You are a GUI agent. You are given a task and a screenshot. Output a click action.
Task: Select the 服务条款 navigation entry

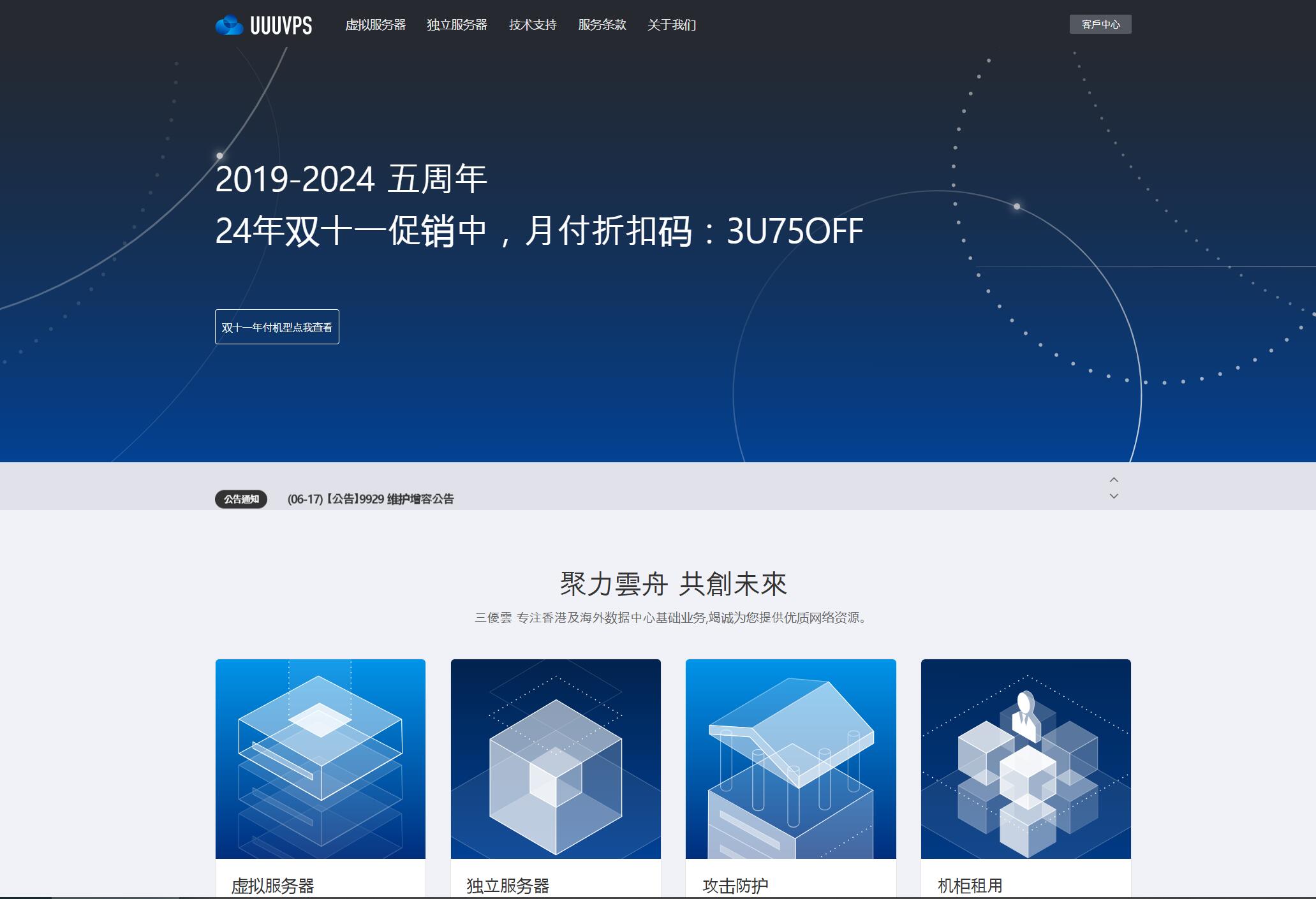click(601, 26)
